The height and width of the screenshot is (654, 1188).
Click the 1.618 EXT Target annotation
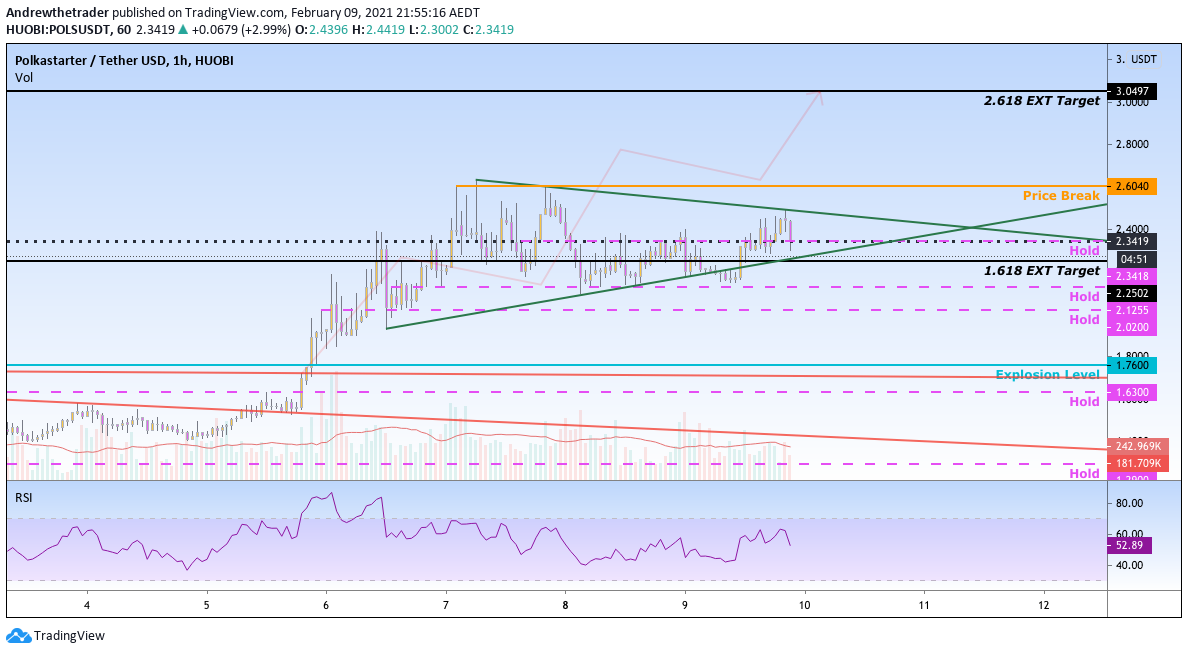click(x=1042, y=271)
